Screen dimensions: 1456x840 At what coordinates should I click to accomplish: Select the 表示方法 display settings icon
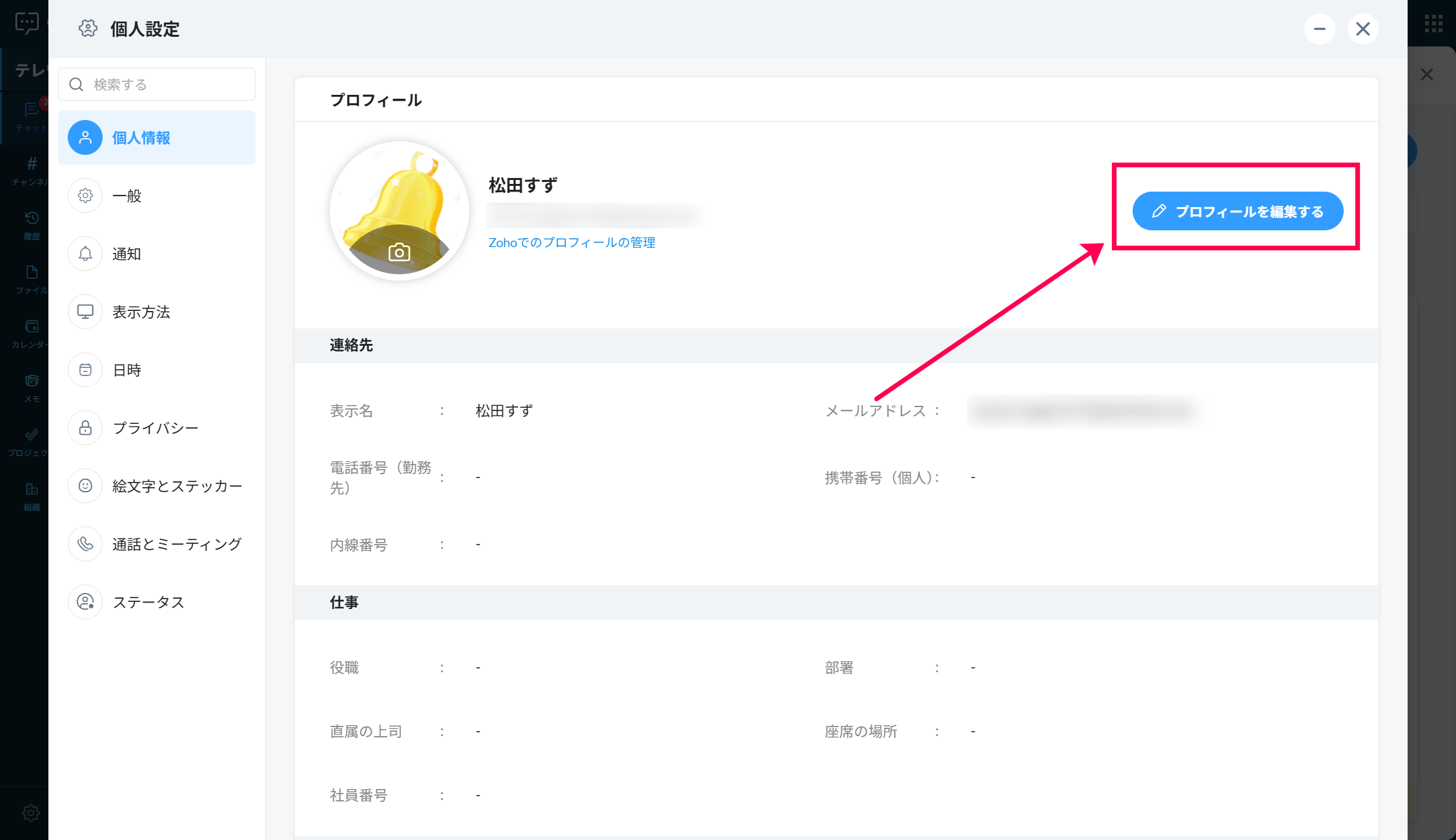coord(85,312)
